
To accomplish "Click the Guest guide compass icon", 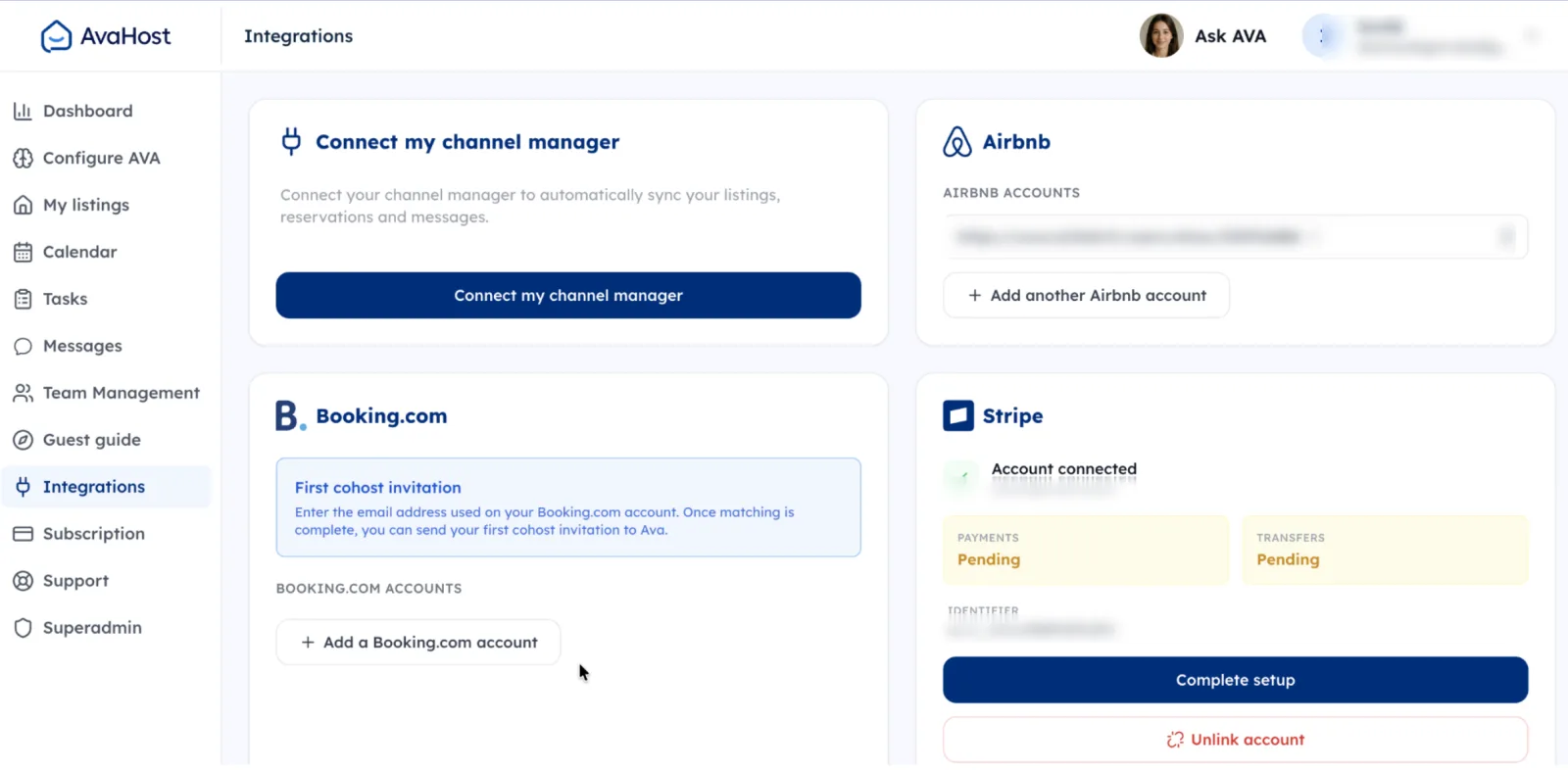I will pos(23,440).
